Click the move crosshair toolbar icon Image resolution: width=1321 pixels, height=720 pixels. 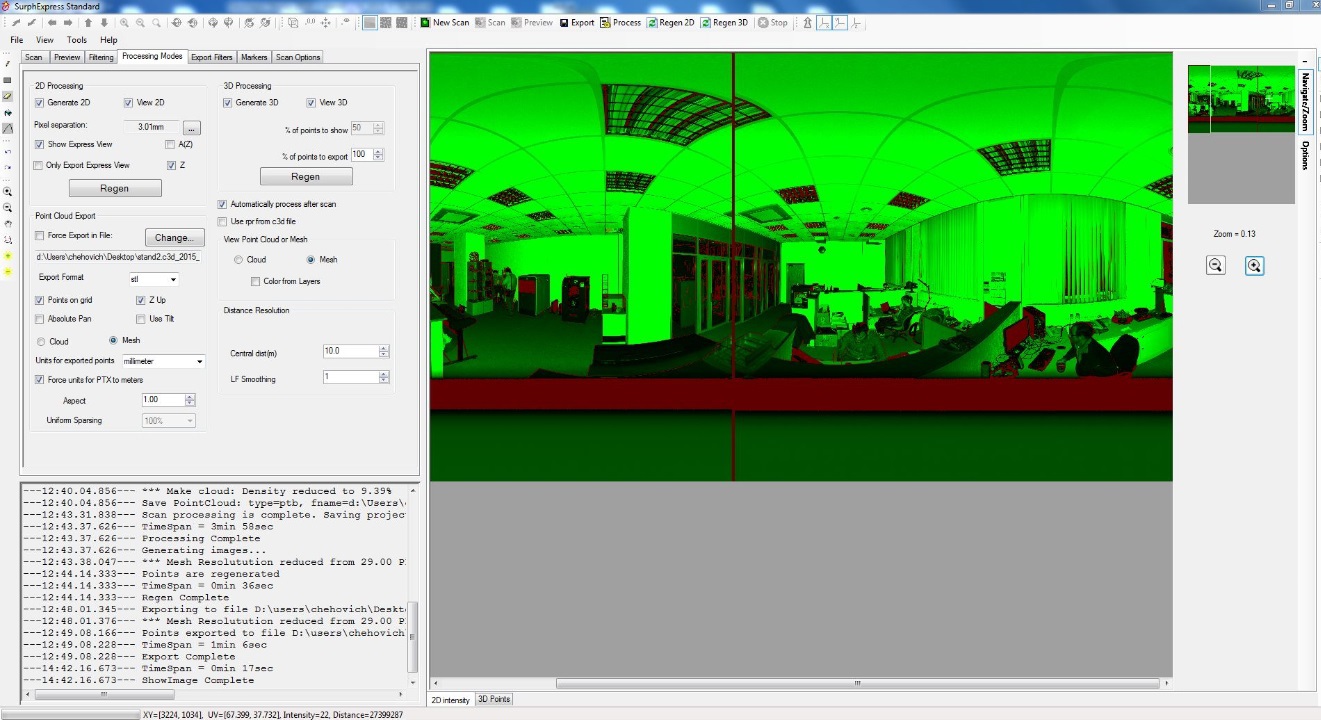(325, 22)
